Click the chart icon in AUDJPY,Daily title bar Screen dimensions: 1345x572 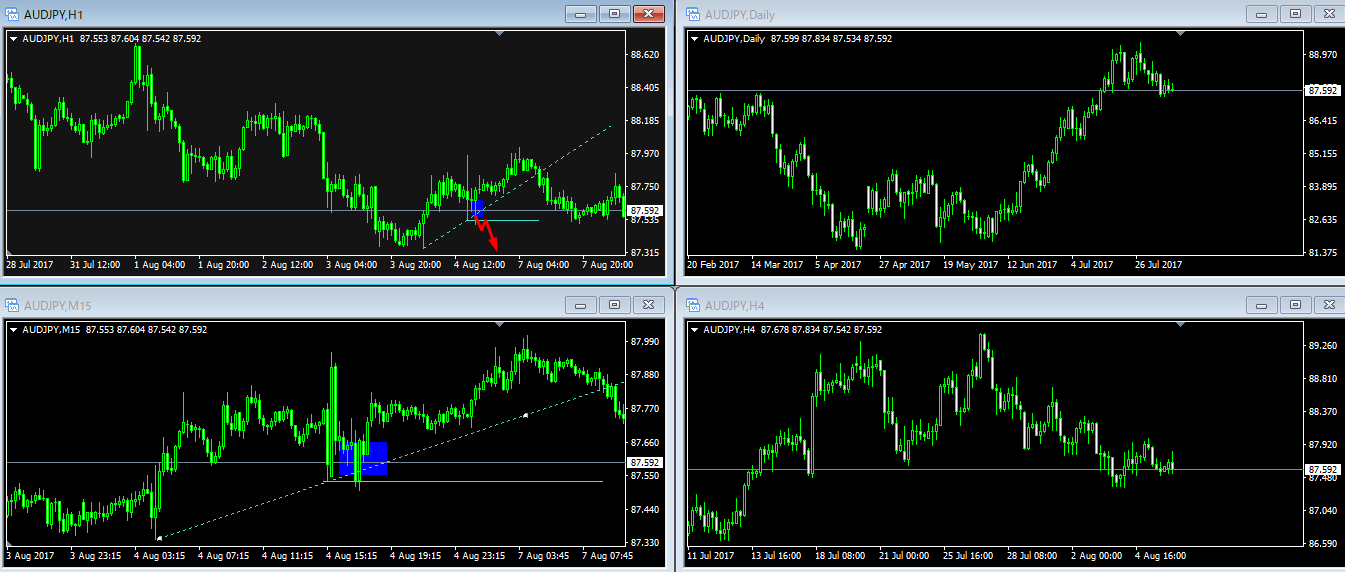click(x=692, y=14)
